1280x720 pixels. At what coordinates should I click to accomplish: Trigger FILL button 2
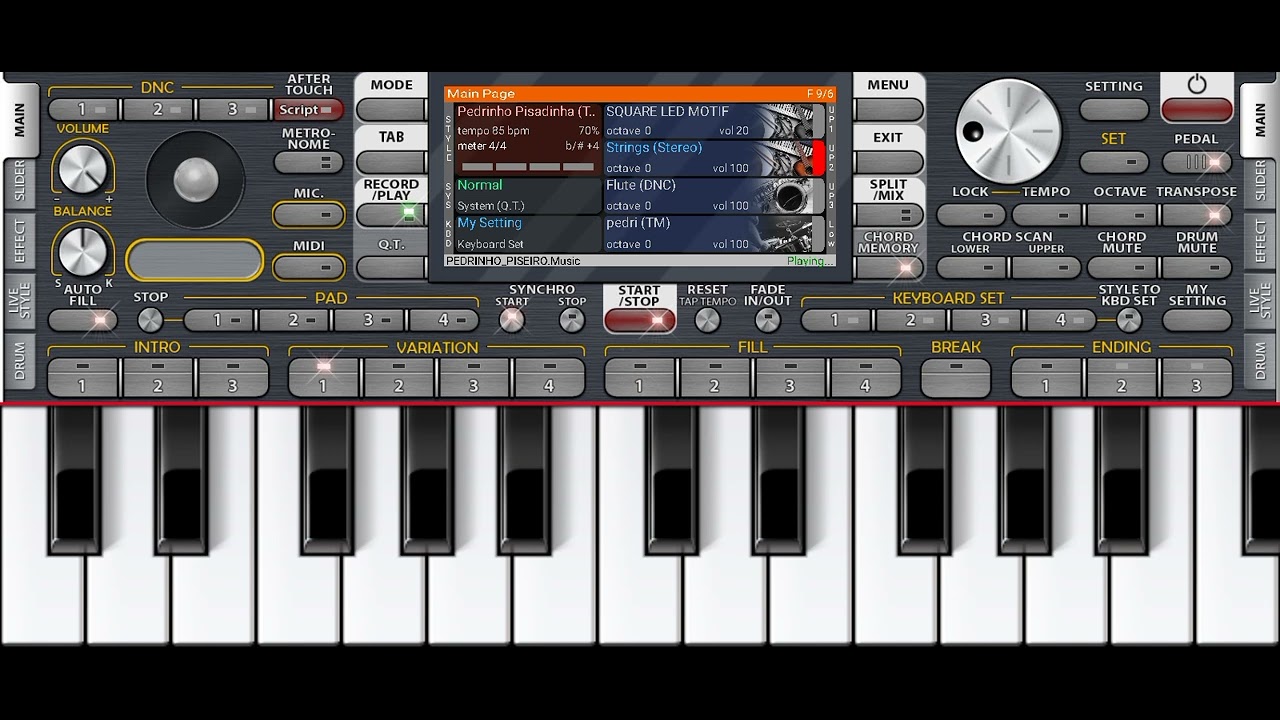point(715,378)
